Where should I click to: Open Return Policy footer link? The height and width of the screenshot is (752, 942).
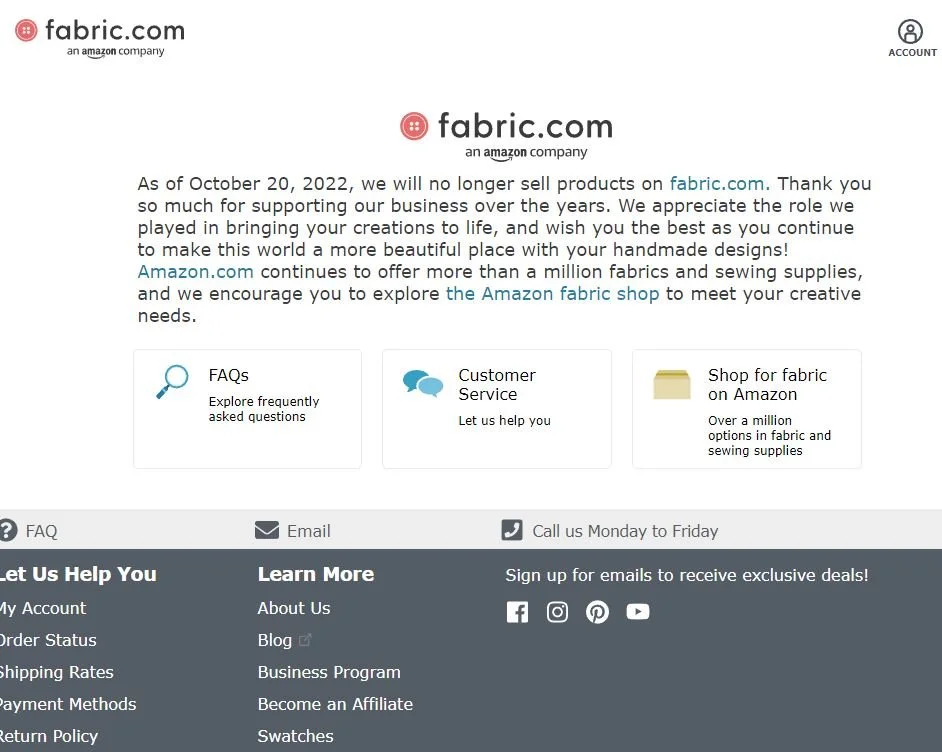click(48, 736)
